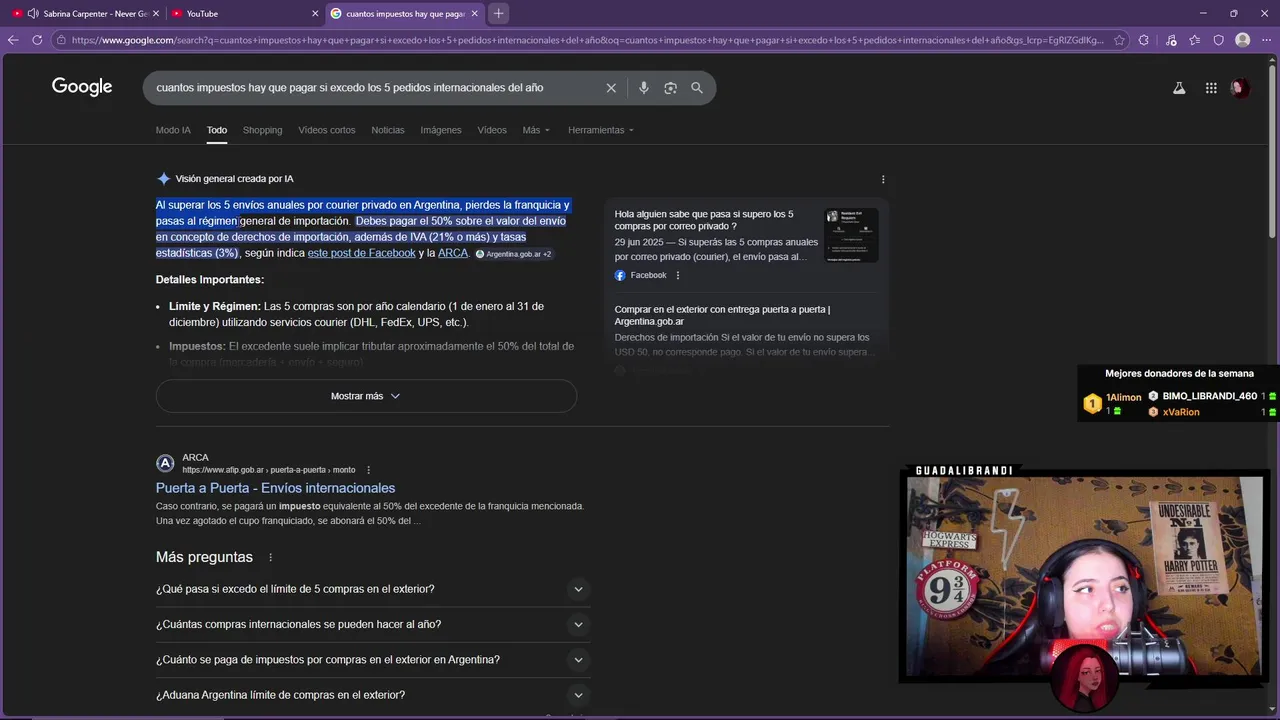Open options for the Facebook source card
1280x720 pixels.
tap(677, 275)
